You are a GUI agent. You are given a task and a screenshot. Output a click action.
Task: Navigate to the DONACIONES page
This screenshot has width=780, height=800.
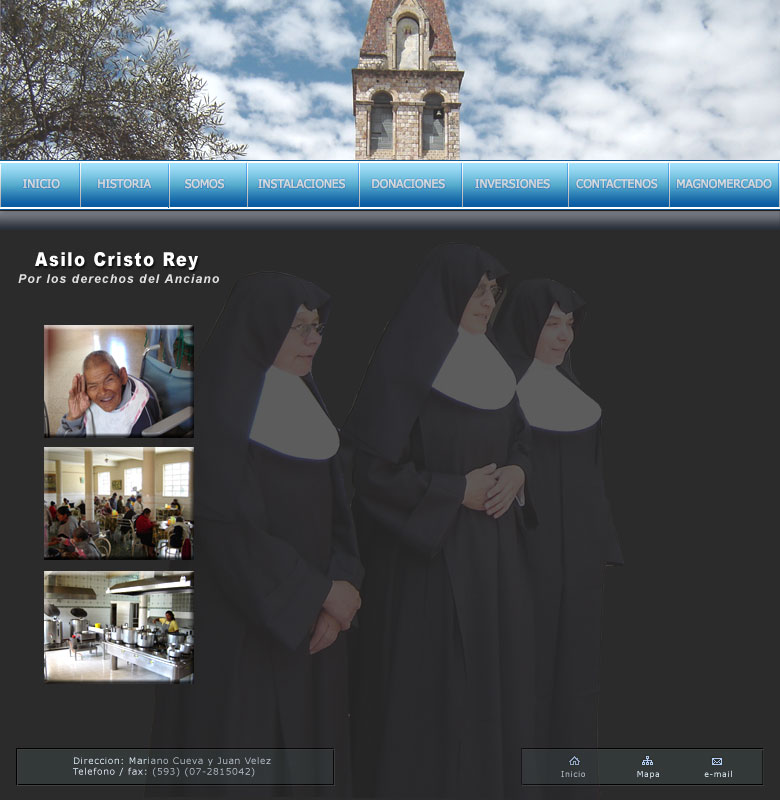point(408,184)
